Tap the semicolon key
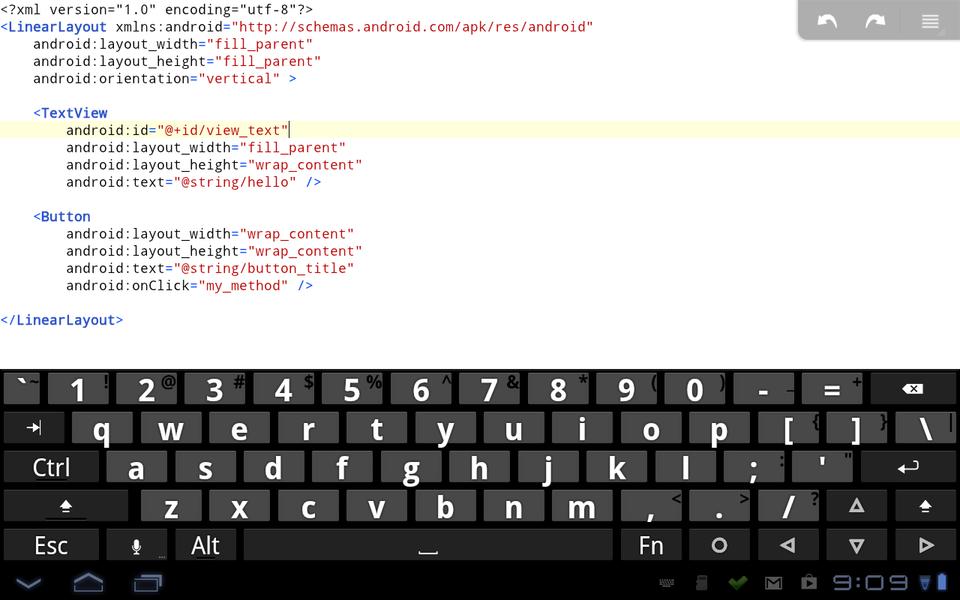The image size is (960, 600). pyautogui.click(x=754, y=467)
